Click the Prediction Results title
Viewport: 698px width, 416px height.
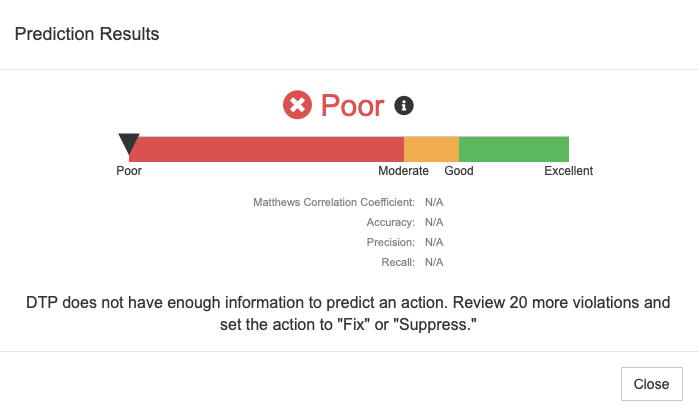(87, 34)
